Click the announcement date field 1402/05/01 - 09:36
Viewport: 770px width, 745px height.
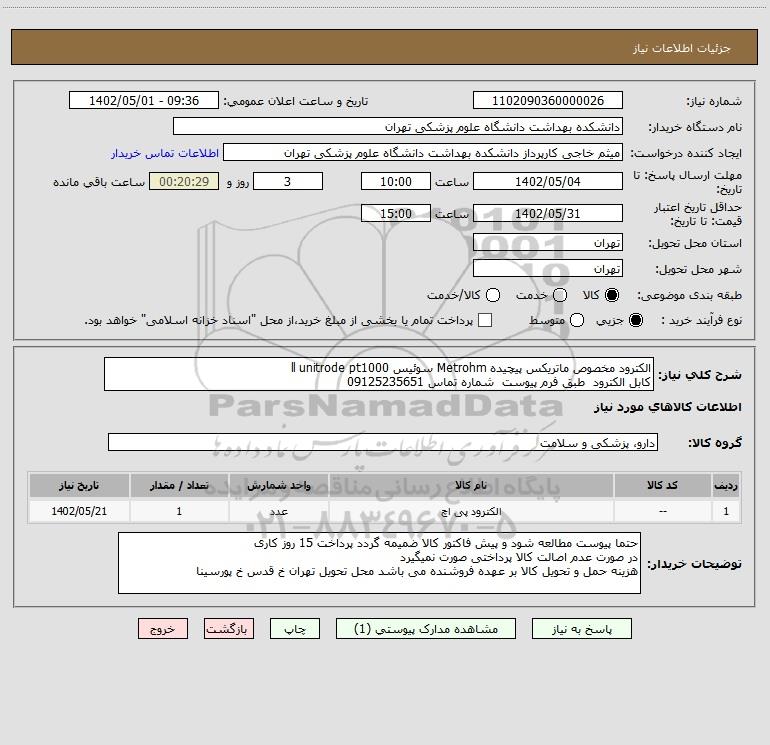coord(144,101)
